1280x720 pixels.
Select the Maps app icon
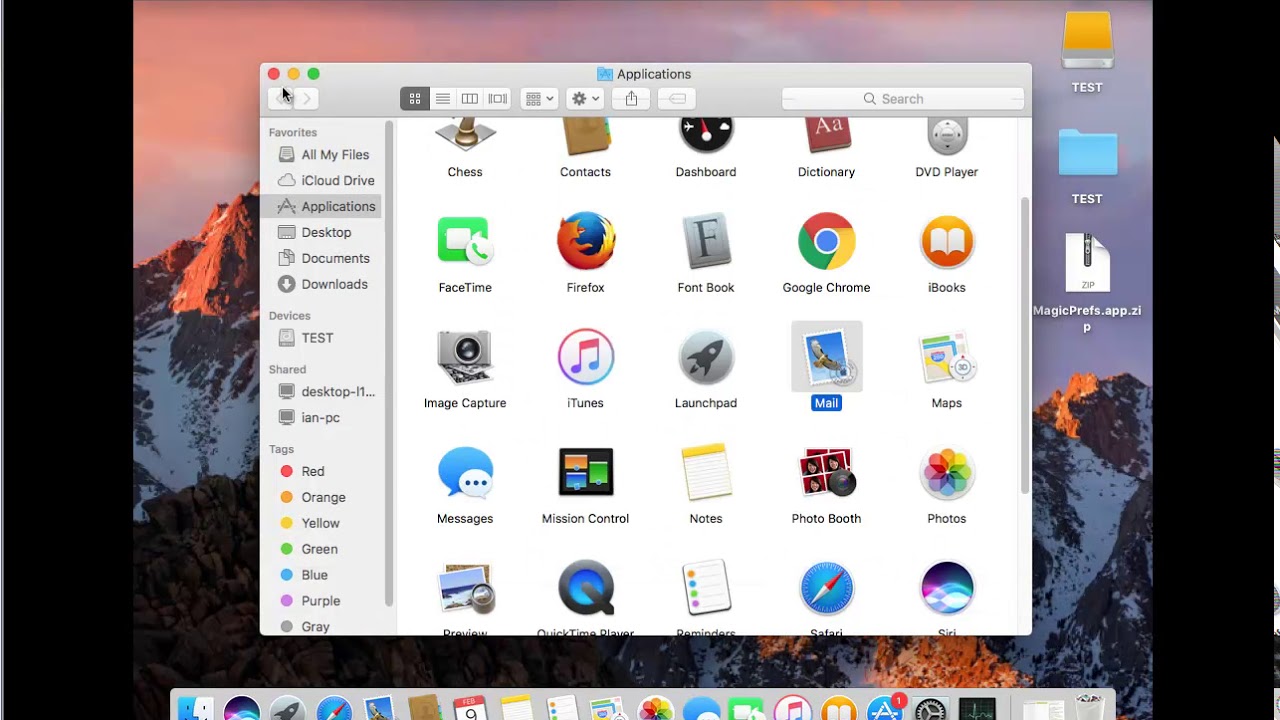point(947,357)
